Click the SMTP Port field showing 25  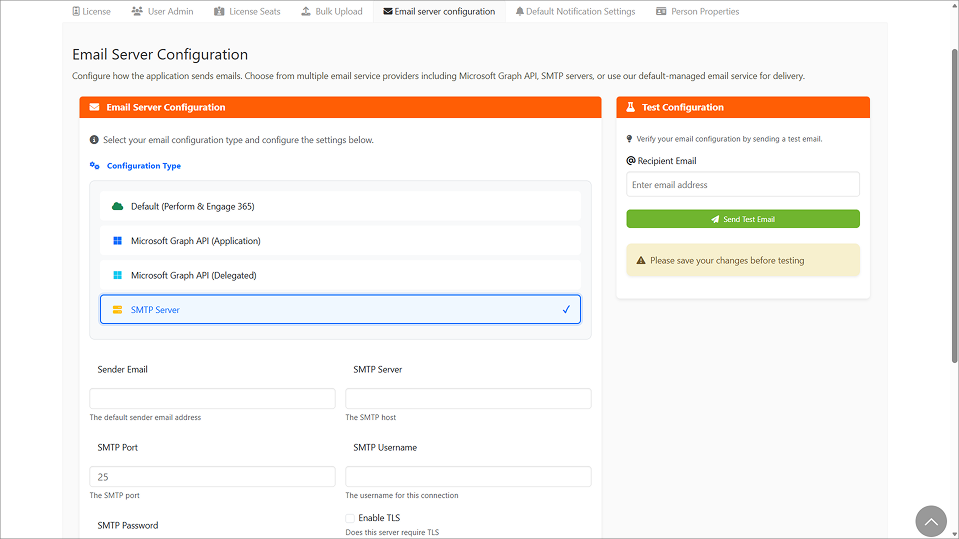tap(212, 477)
